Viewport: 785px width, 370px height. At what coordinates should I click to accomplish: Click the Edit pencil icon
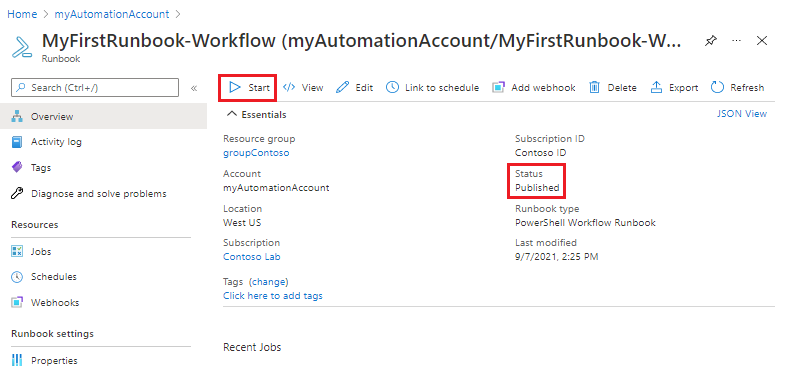(342, 88)
